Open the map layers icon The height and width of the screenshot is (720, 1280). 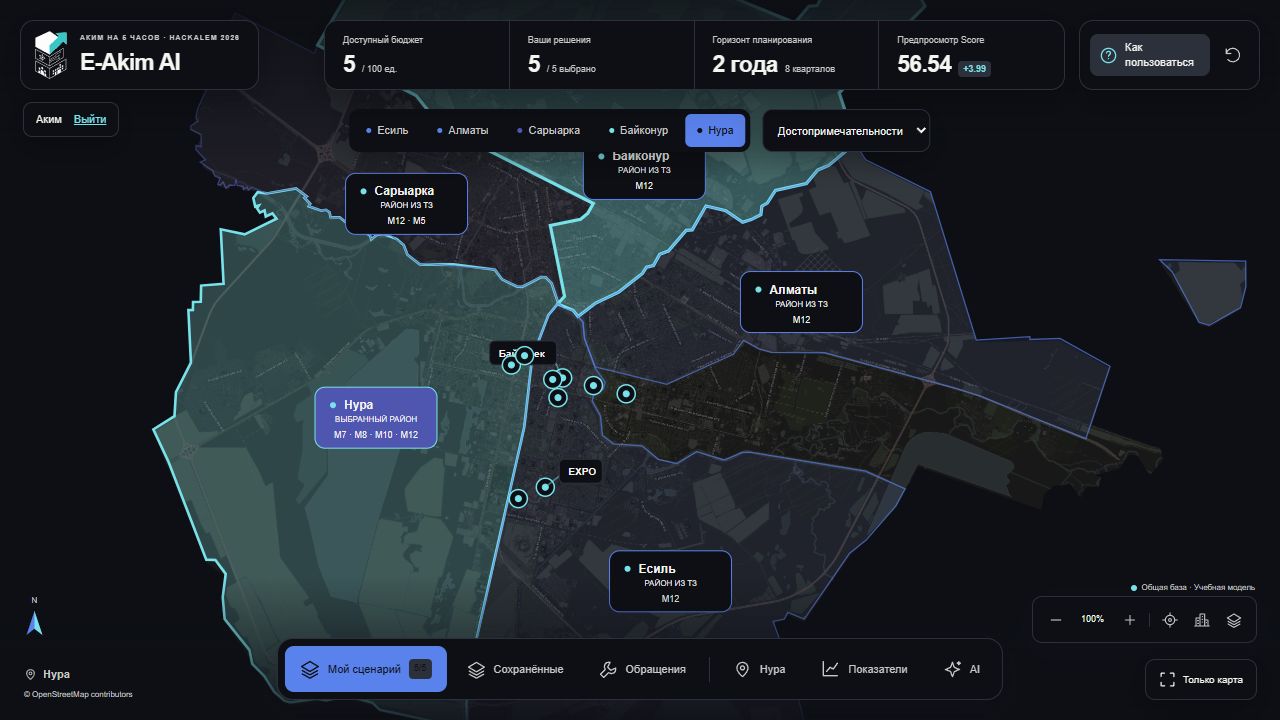tap(1234, 620)
